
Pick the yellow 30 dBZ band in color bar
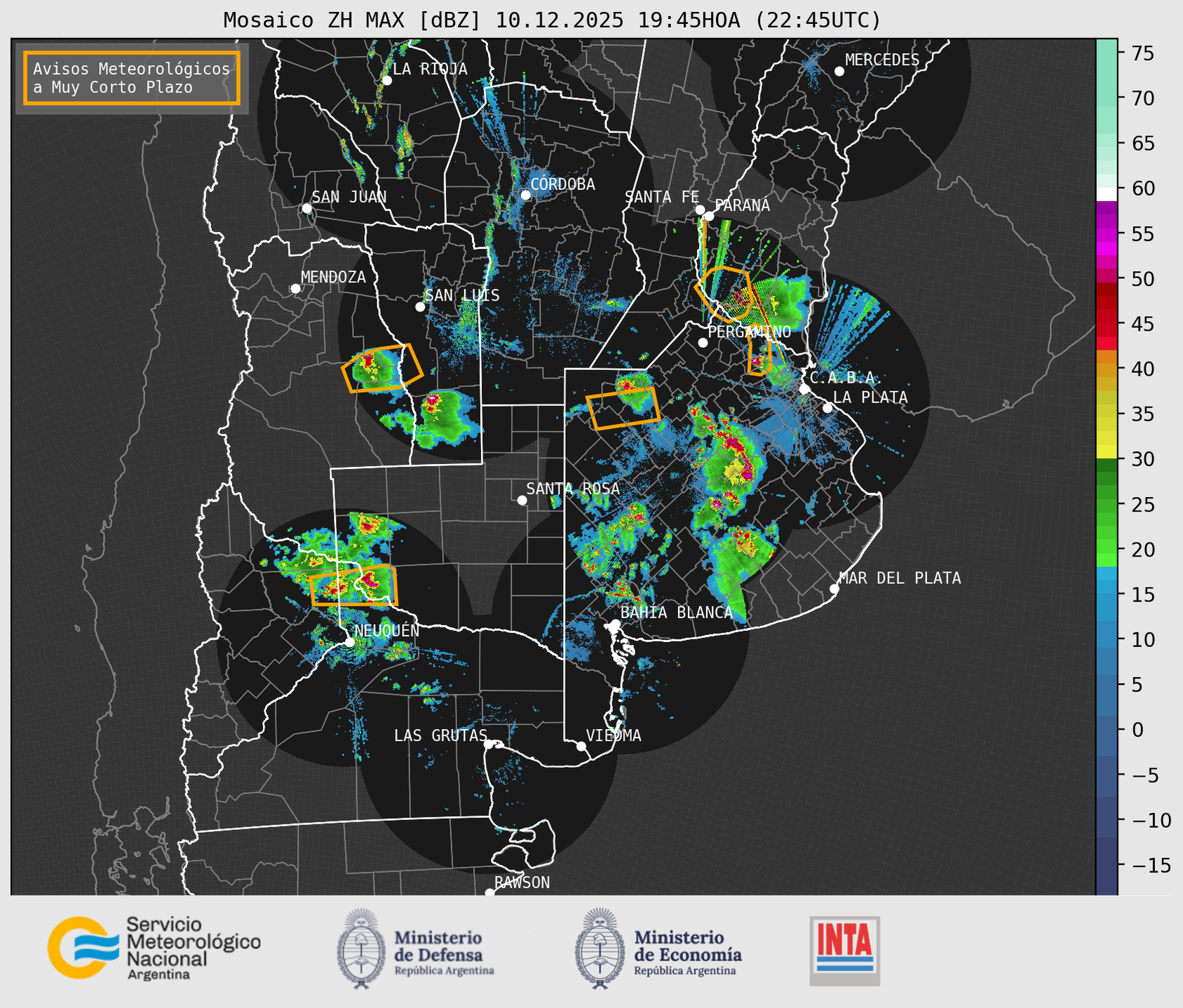[1107, 452]
